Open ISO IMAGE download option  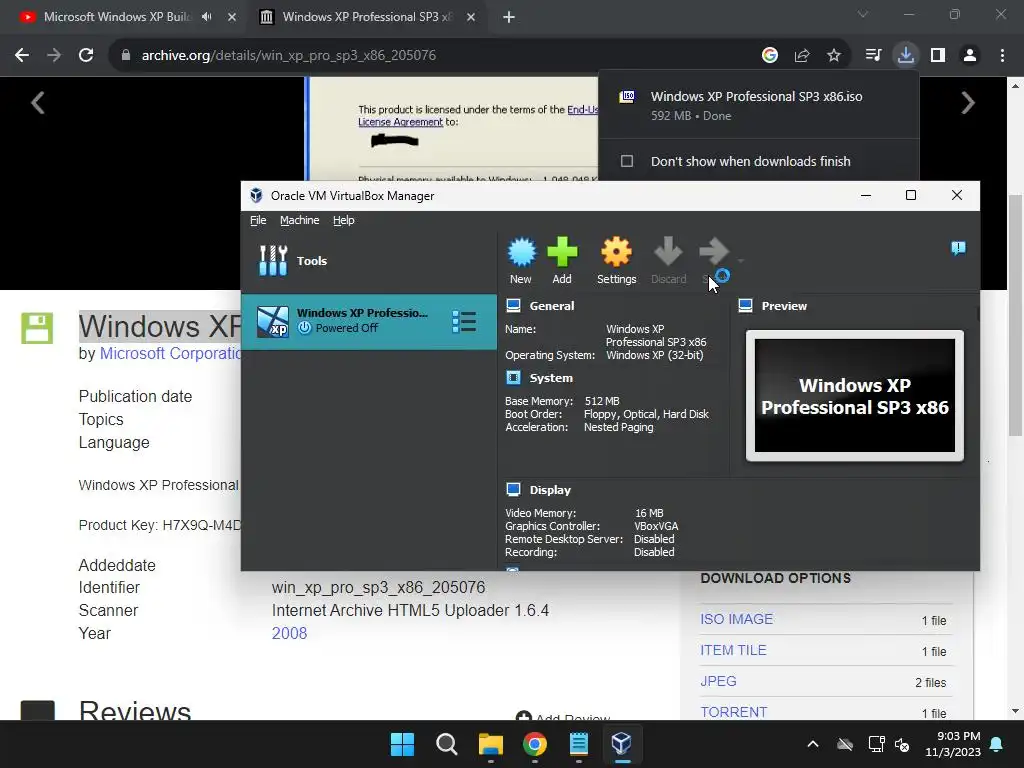click(x=736, y=619)
